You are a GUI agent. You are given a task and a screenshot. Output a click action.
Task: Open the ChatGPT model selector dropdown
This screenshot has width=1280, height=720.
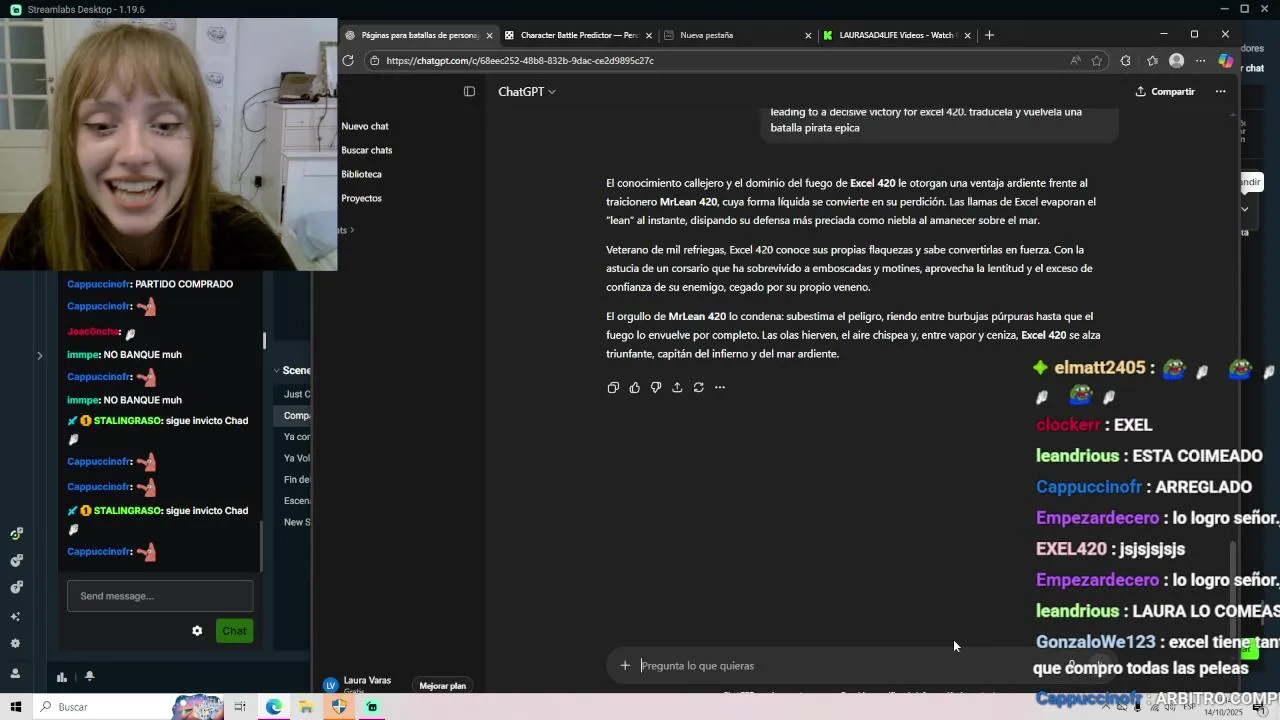527,91
